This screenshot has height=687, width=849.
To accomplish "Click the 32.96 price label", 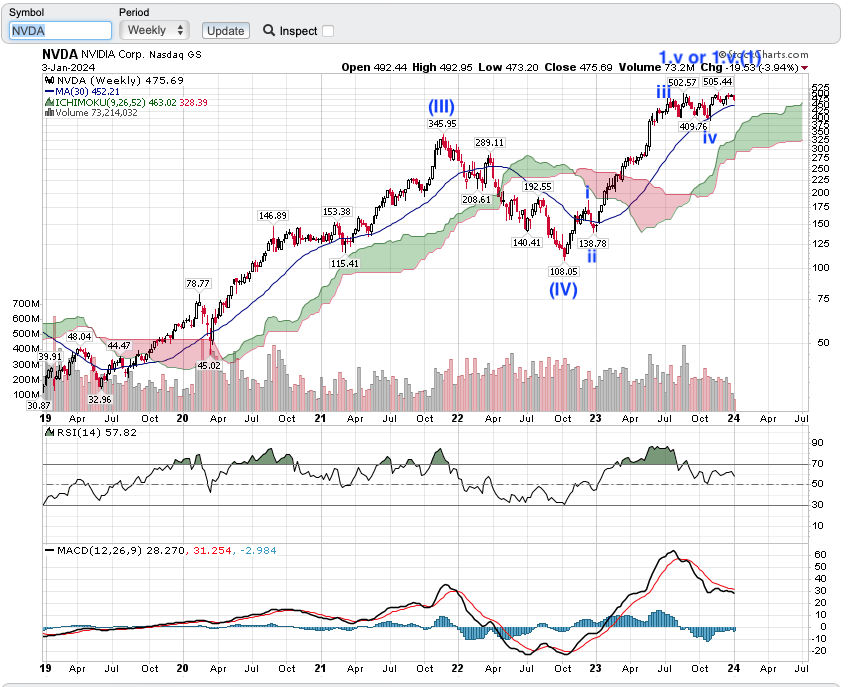I will (100, 400).
